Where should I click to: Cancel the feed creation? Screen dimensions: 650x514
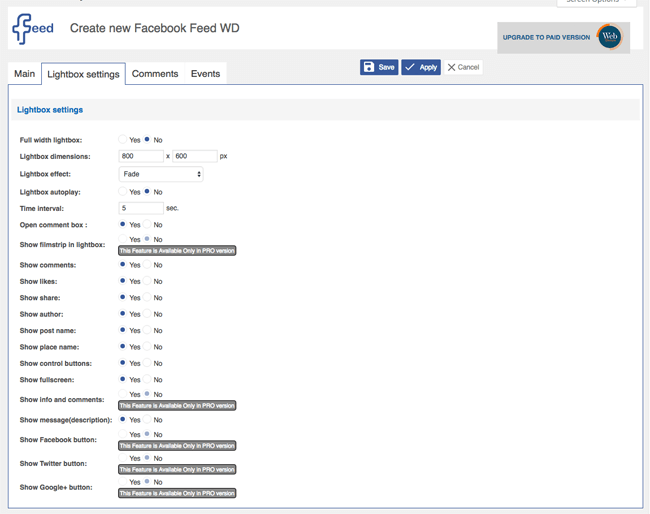point(463,67)
